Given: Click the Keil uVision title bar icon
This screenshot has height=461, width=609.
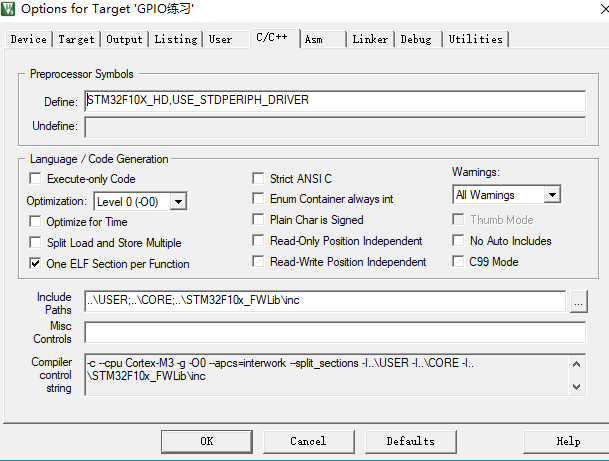Looking at the screenshot, I should [8, 9].
